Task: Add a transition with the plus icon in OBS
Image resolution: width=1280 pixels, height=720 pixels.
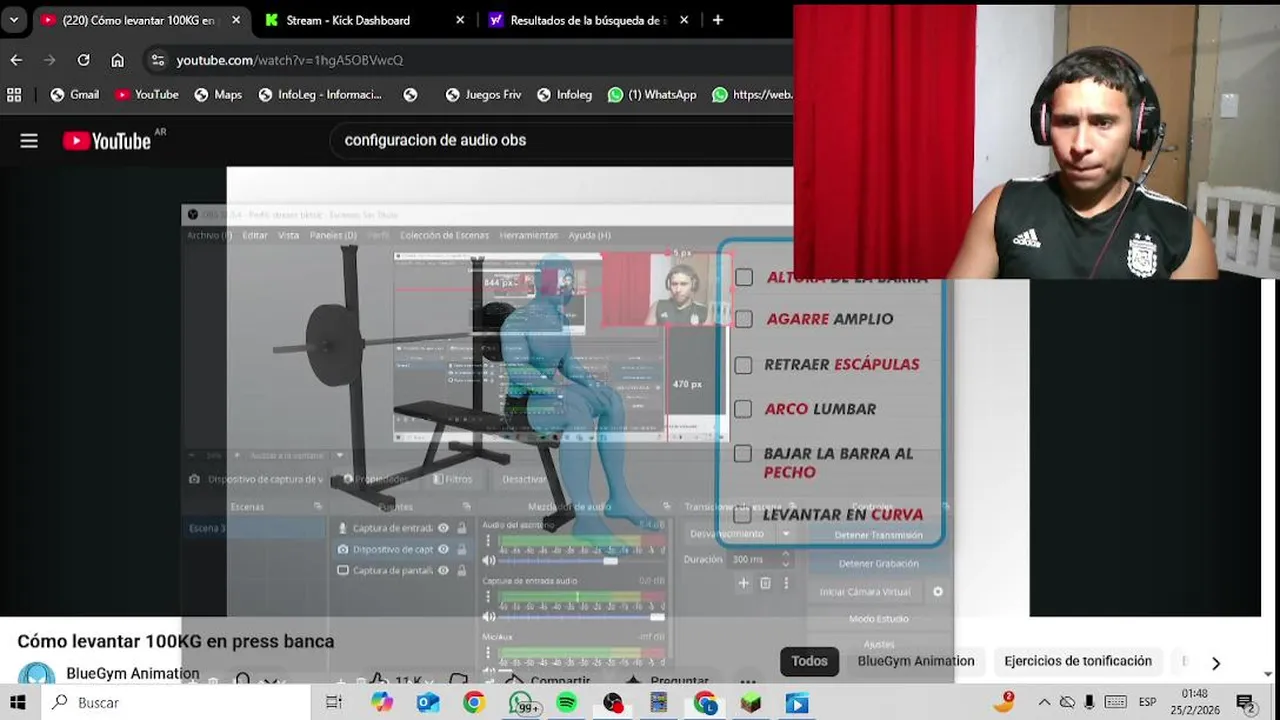Action: pyautogui.click(x=743, y=583)
